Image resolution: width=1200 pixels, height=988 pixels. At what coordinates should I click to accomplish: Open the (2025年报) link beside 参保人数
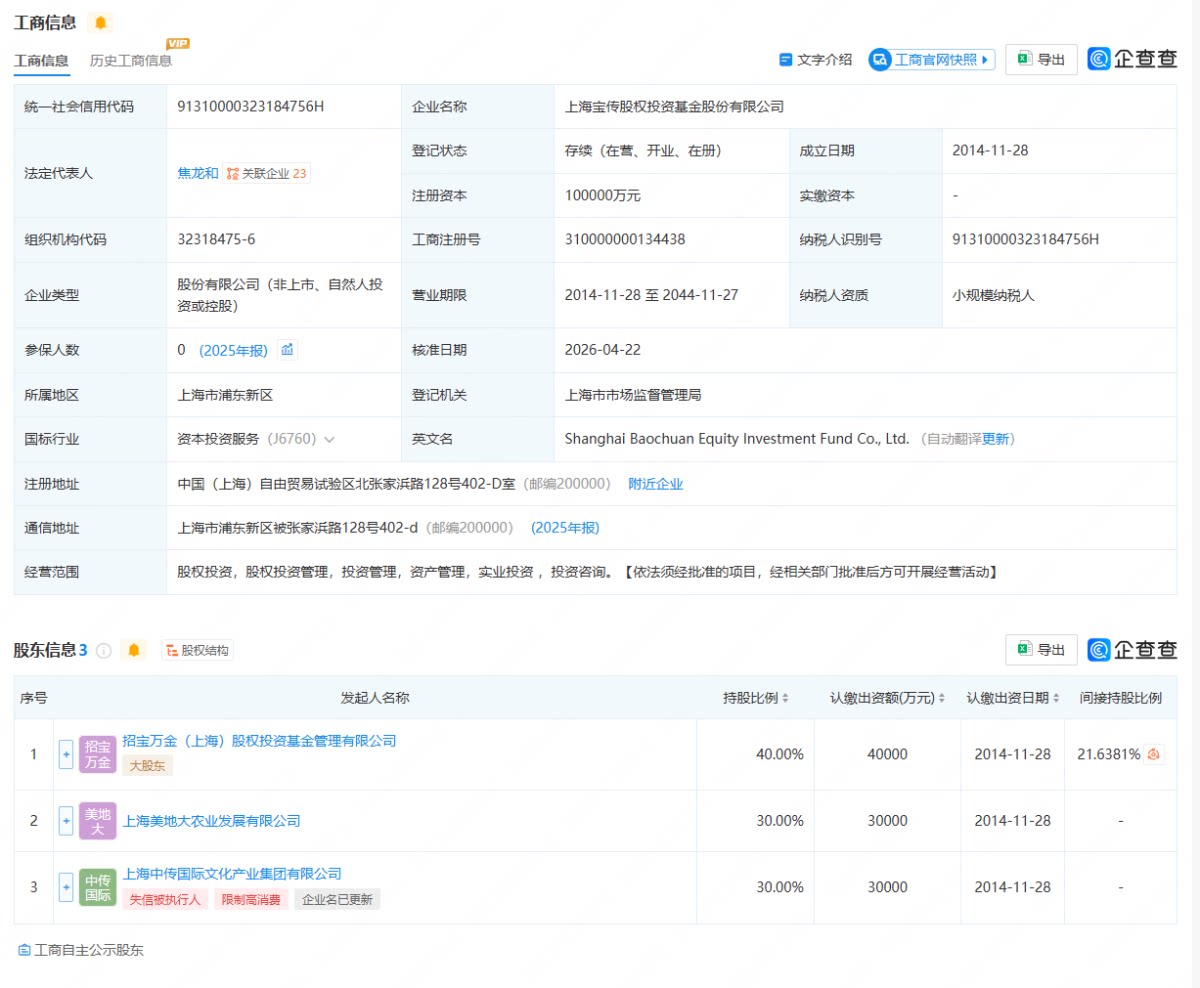tap(233, 350)
